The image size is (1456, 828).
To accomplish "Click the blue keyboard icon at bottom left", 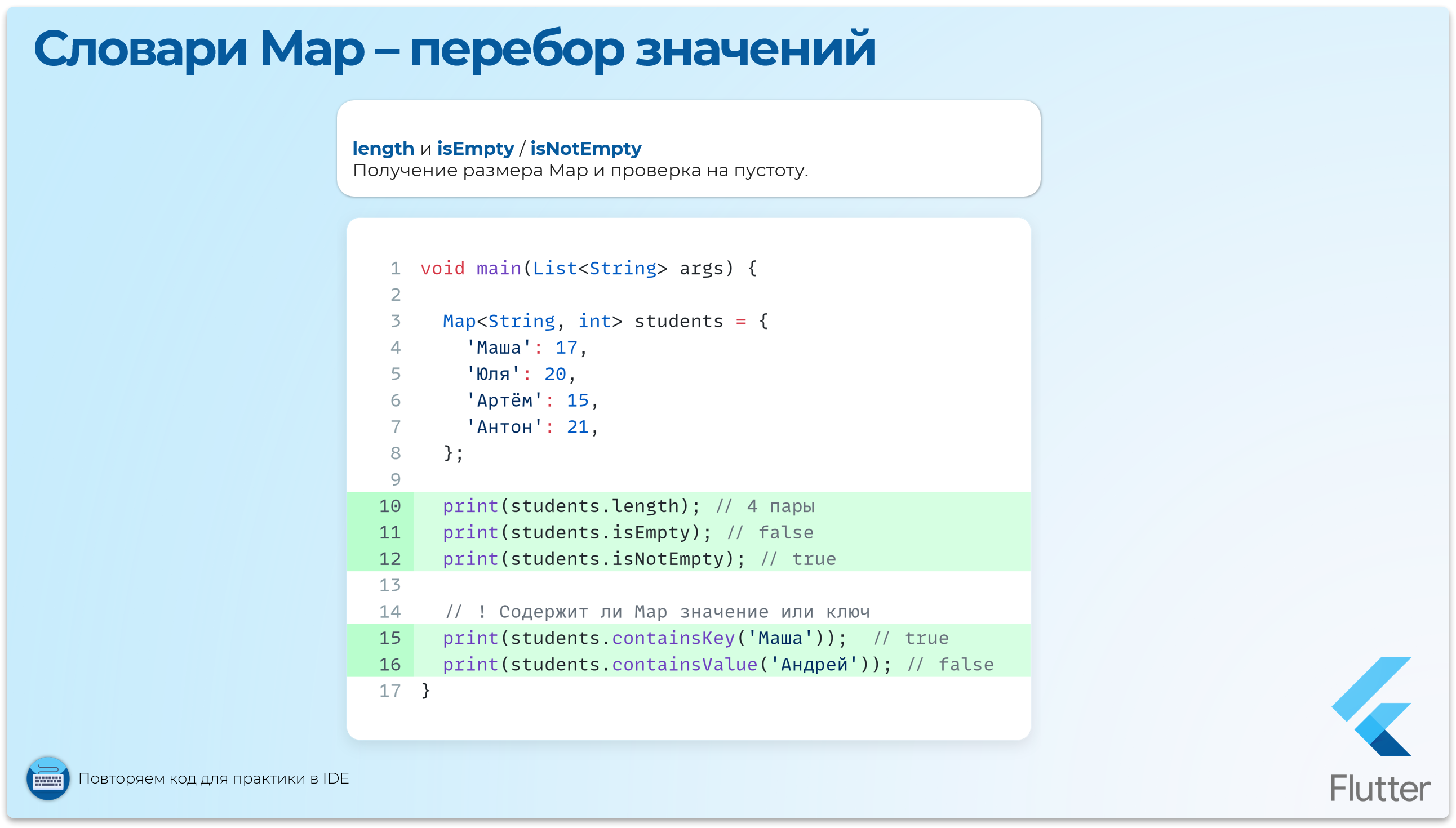I will tap(48, 779).
